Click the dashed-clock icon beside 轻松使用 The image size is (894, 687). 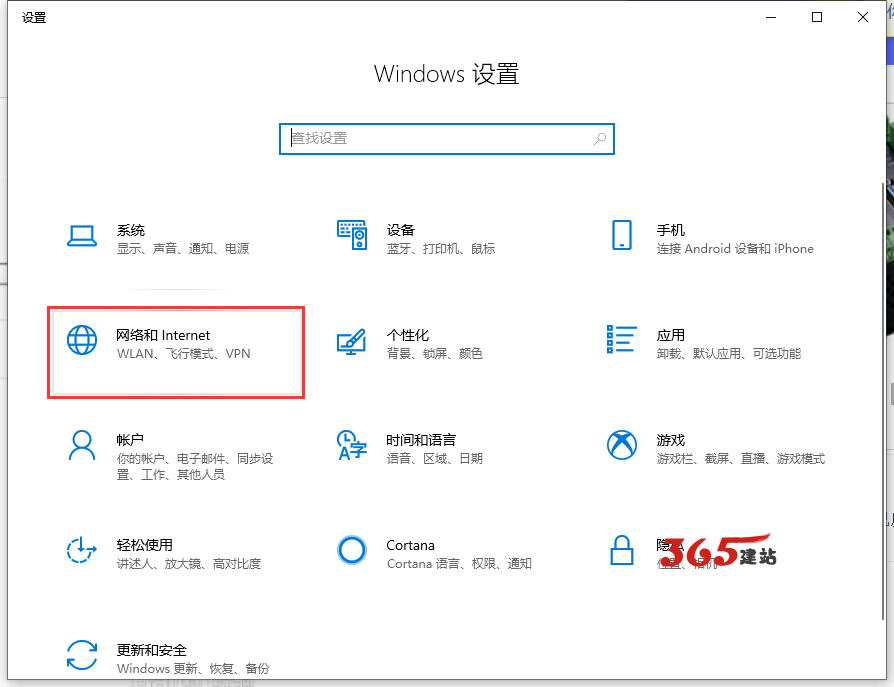(82, 550)
